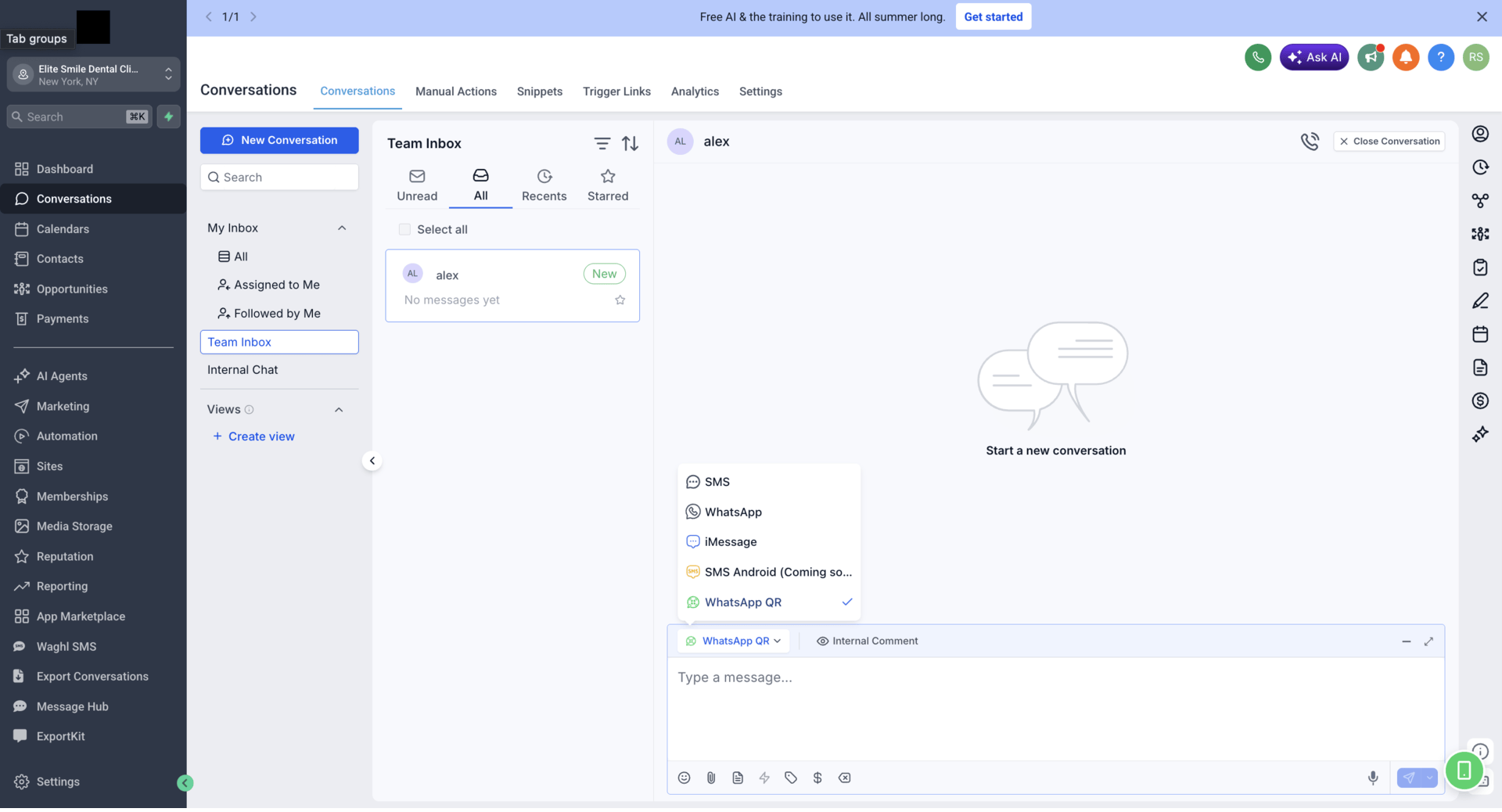
Task: Clear the message with the backspace icon
Action: 845,778
